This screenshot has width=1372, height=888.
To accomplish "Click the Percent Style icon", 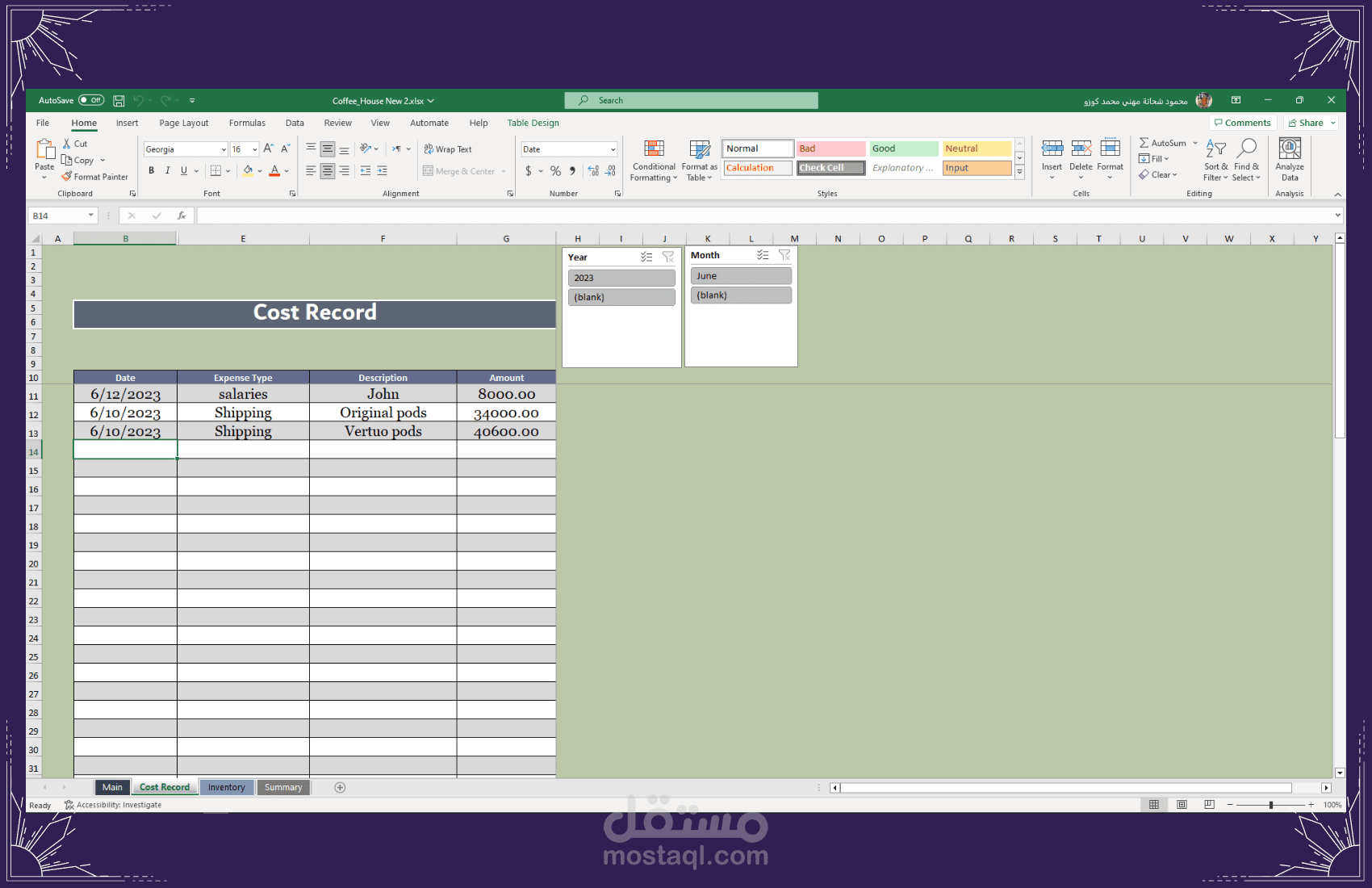I will 555,171.
